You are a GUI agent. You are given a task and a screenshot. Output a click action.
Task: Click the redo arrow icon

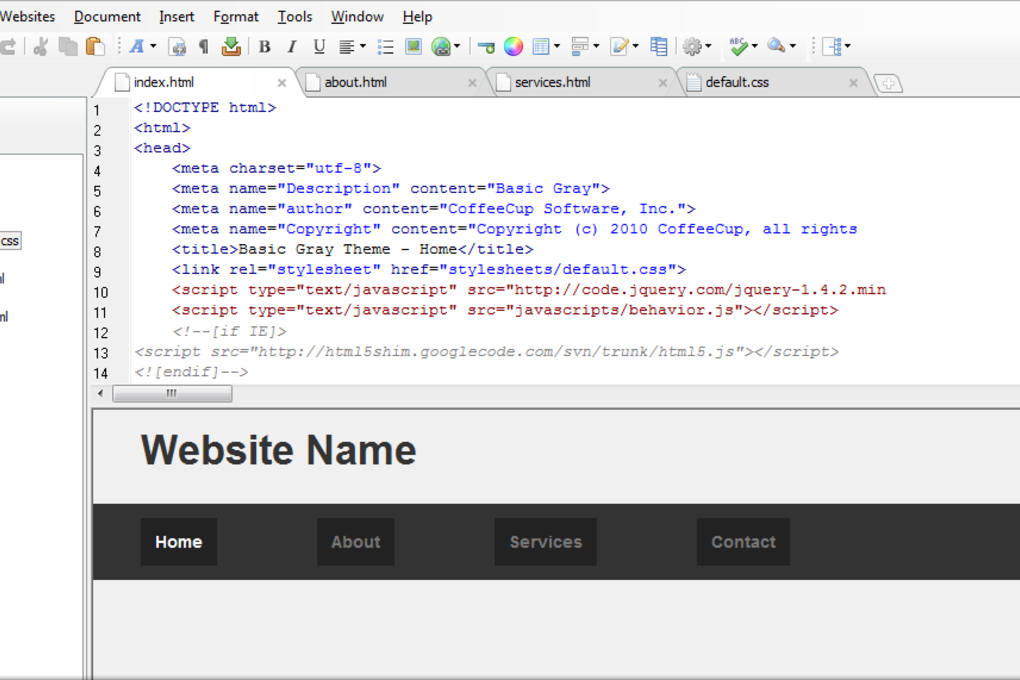[8, 46]
